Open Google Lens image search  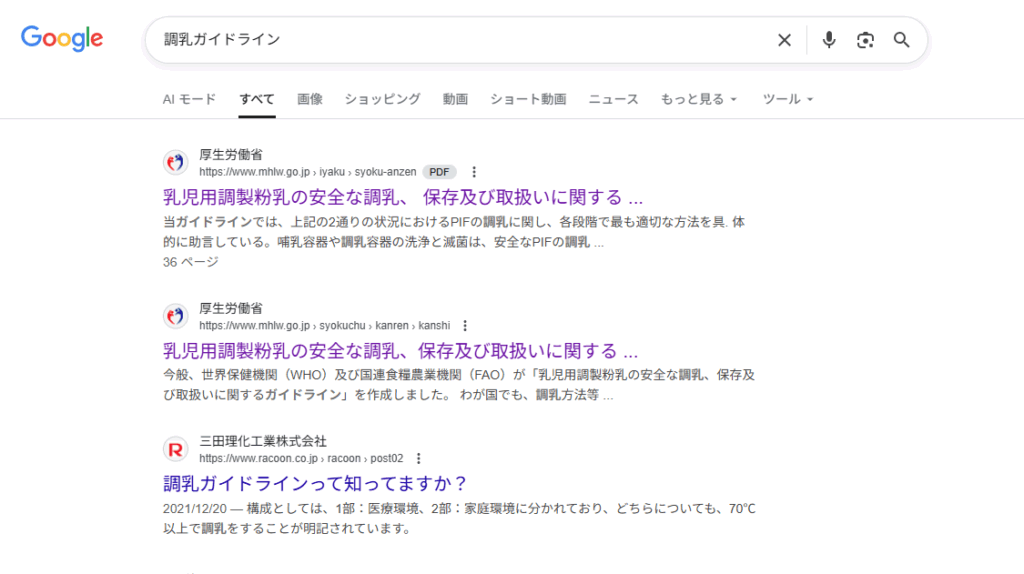coord(865,40)
